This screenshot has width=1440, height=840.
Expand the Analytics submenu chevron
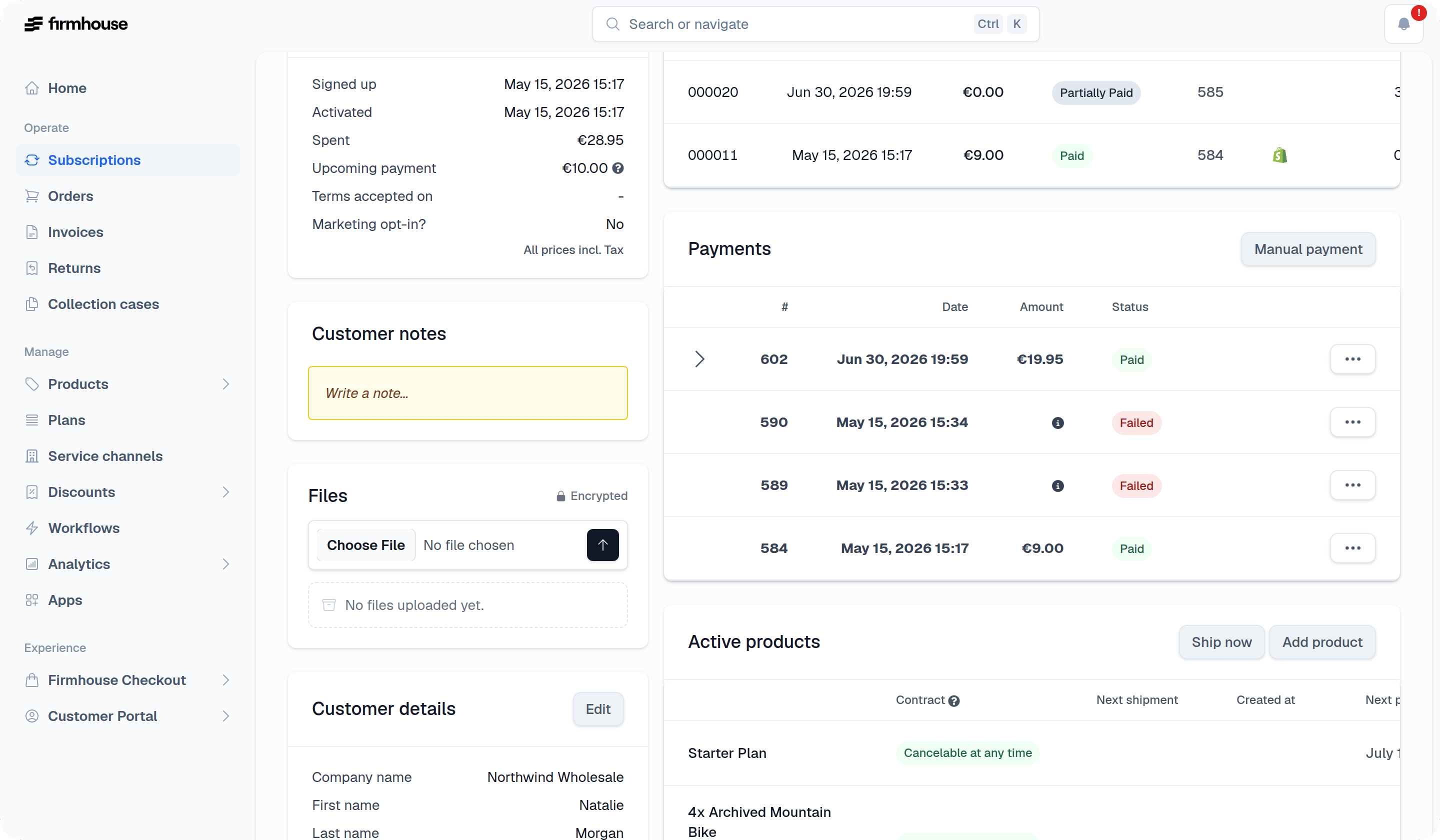coord(225,564)
